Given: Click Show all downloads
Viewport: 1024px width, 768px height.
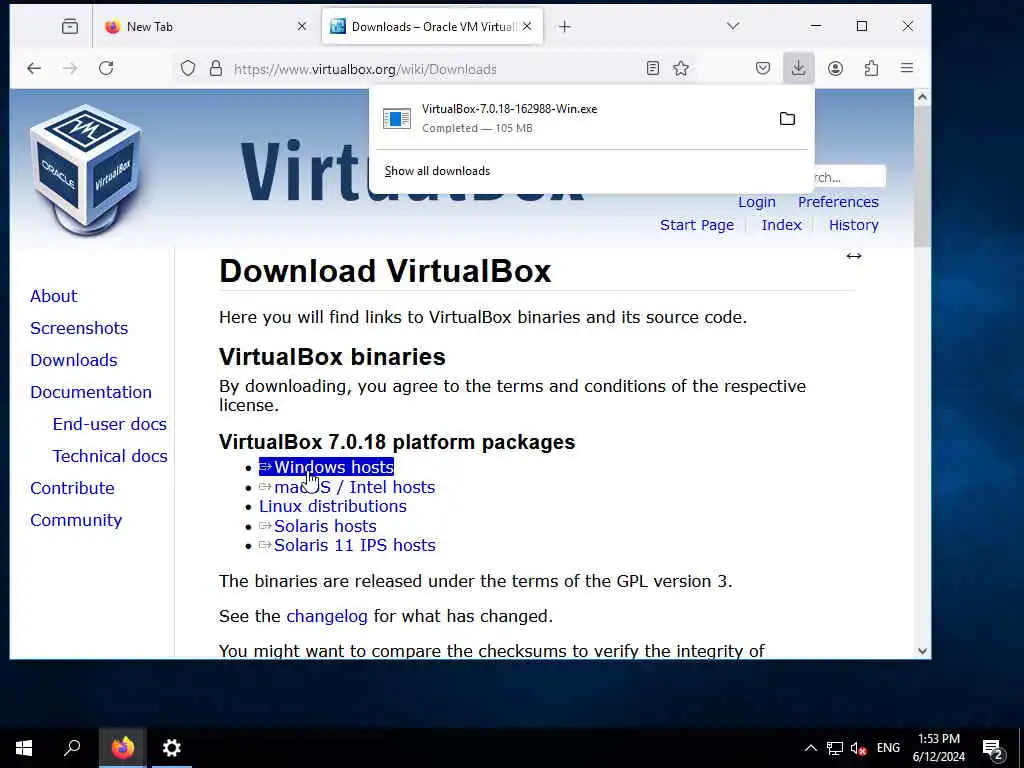Looking at the screenshot, I should pyautogui.click(x=437, y=171).
